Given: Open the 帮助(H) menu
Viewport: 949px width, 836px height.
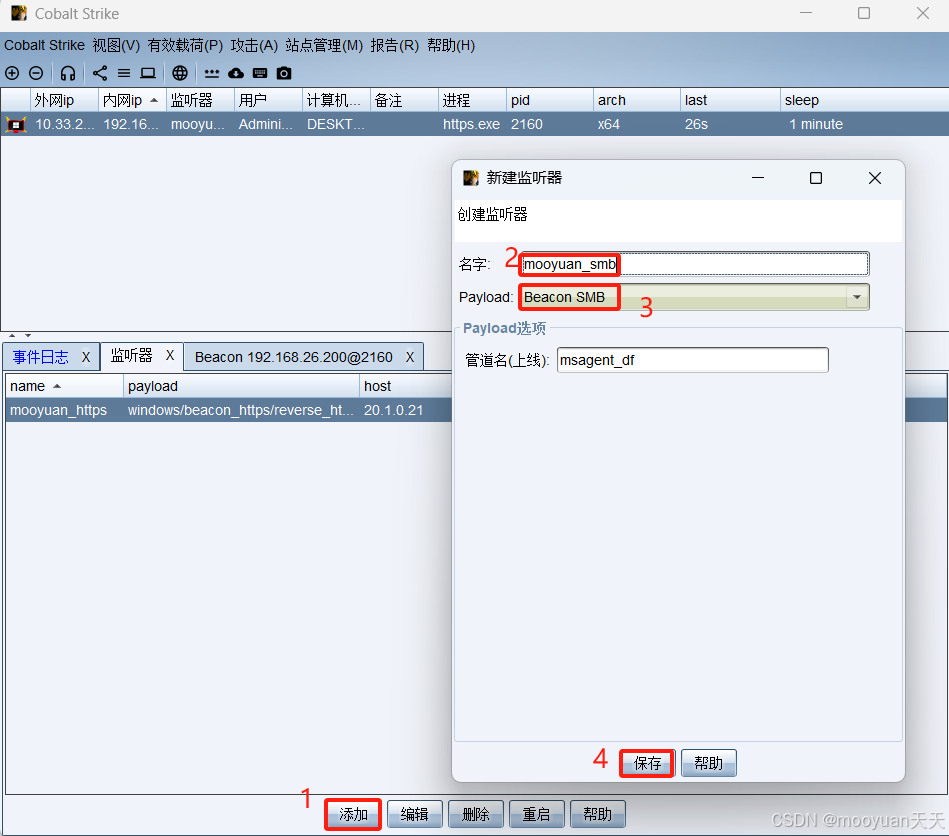Looking at the screenshot, I should (x=451, y=45).
